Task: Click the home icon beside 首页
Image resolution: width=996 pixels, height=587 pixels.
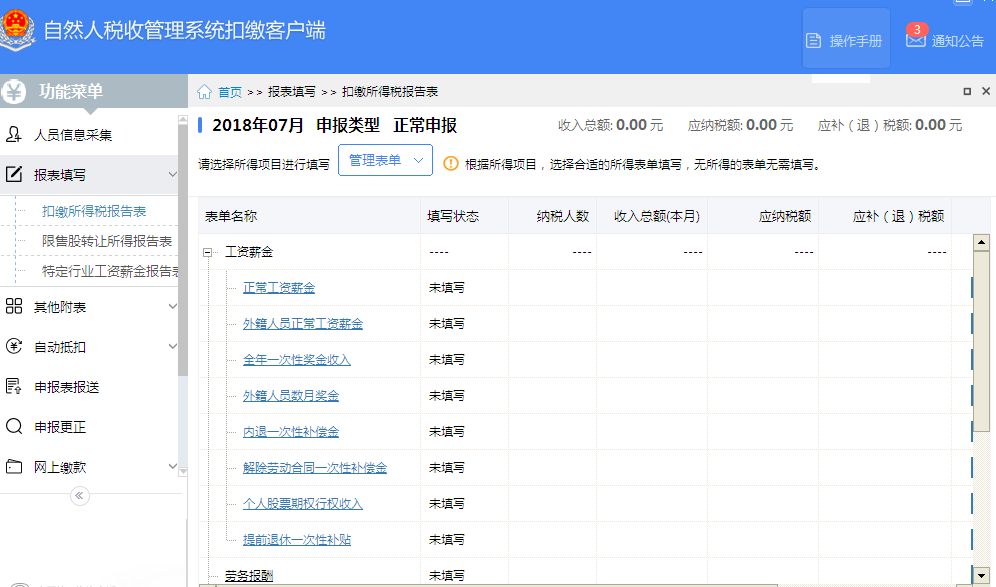Action: pyautogui.click(x=204, y=92)
